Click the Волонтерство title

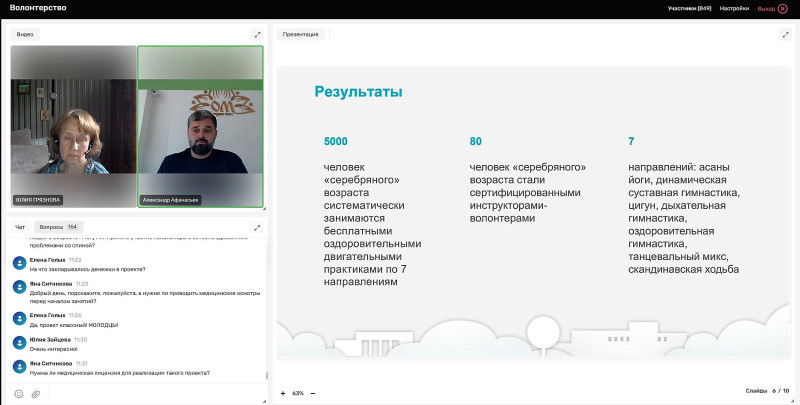38,8
